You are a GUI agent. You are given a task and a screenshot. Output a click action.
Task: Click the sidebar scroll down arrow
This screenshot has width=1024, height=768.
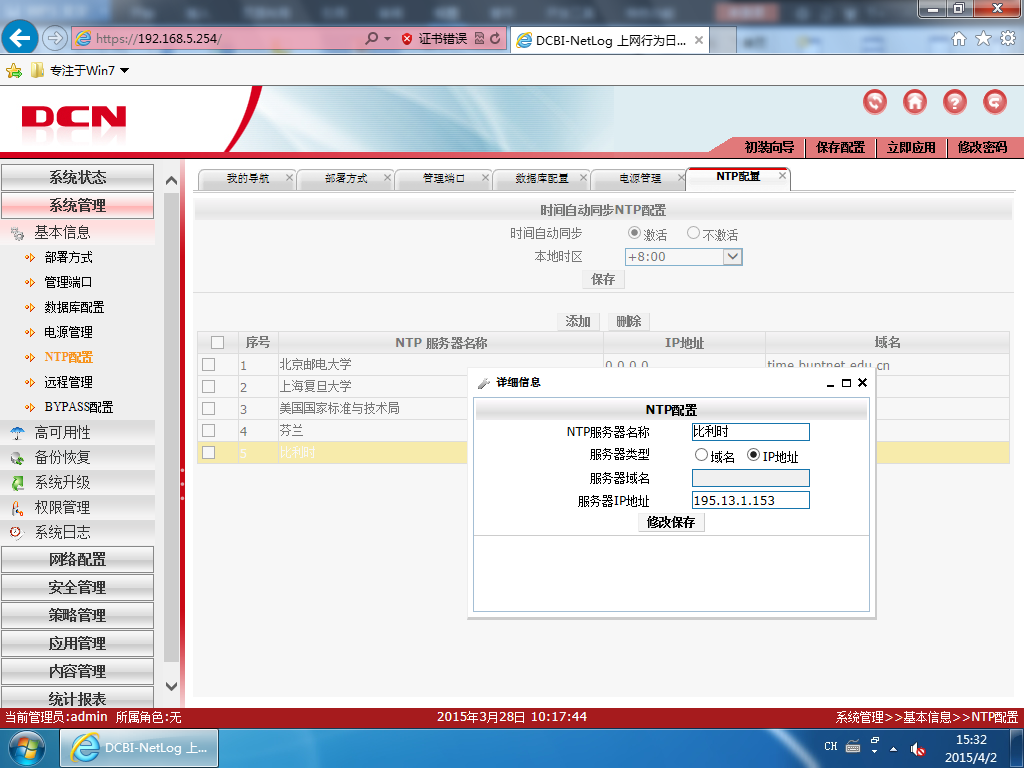point(171,686)
